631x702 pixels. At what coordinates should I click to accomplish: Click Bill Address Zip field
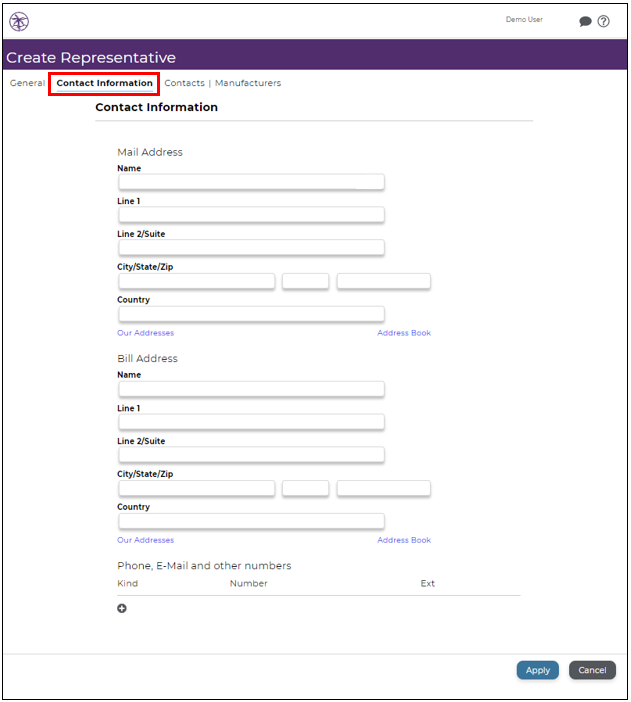(384, 488)
